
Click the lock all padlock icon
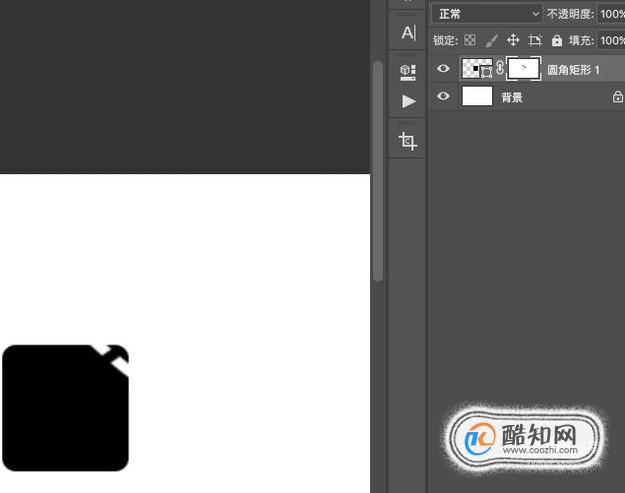pyautogui.click(x=557, y=40)
